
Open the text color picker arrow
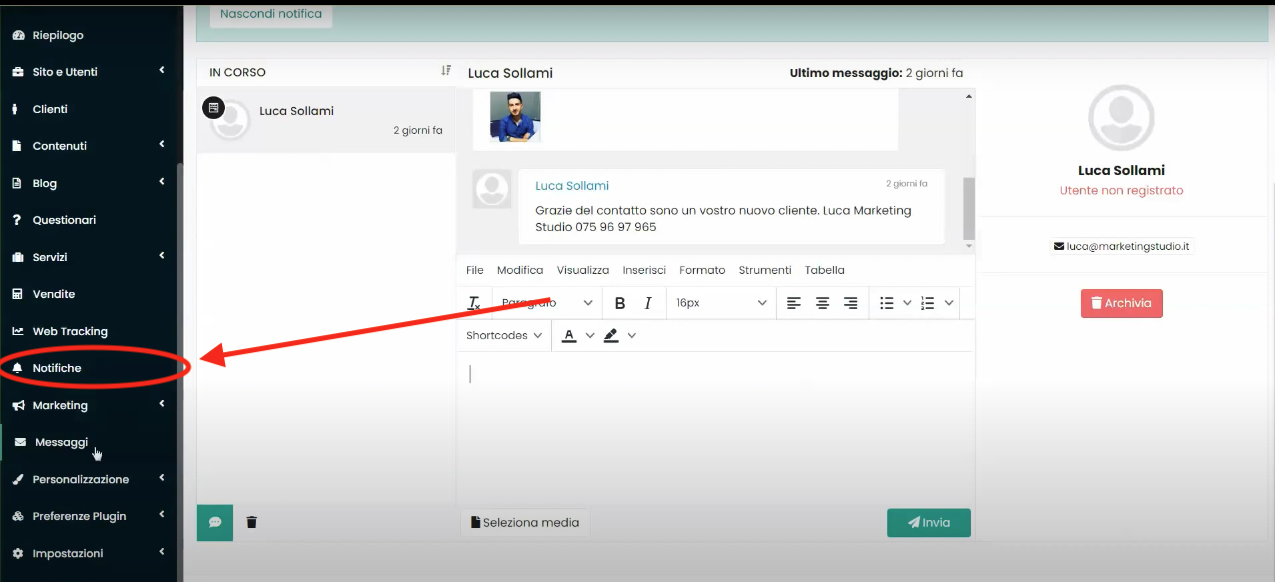click(x=590, y=336)
